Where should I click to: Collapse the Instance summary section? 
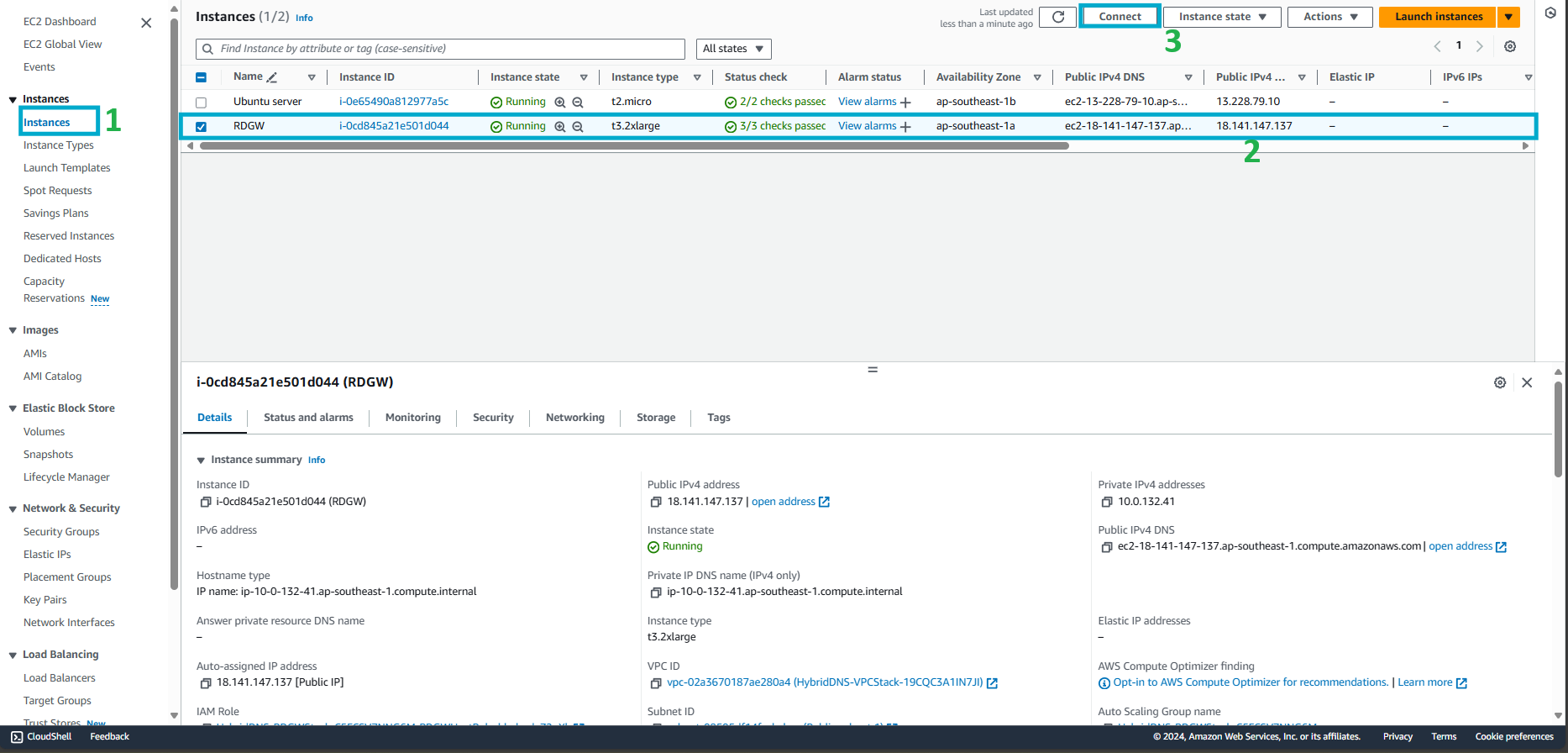[x=201, y=461]
